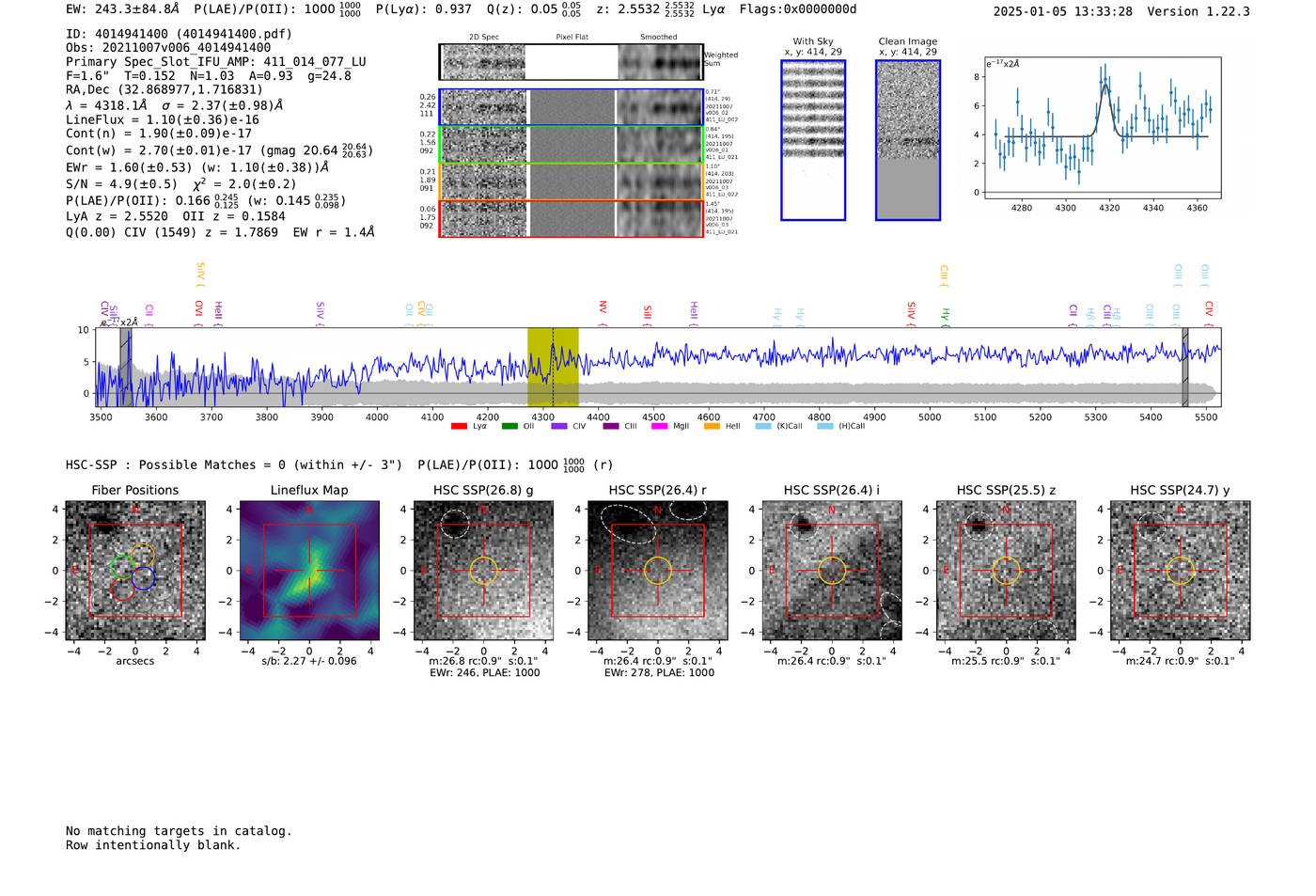Open the HSC SSP(26.4) i image
This screenshot has height=896, width=1316.
coord(832,571)
